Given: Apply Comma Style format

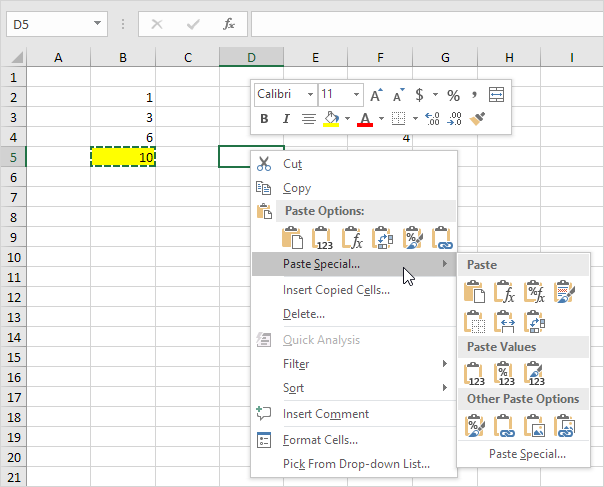Looking at the screenshot, I should [x=474, y=95].
